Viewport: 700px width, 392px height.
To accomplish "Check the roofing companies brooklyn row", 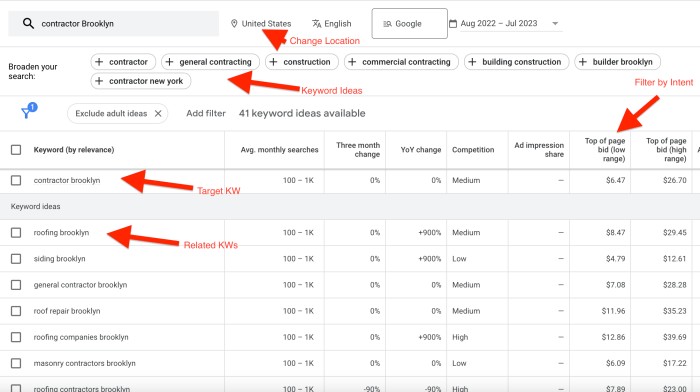I will (x=16, y=337).
